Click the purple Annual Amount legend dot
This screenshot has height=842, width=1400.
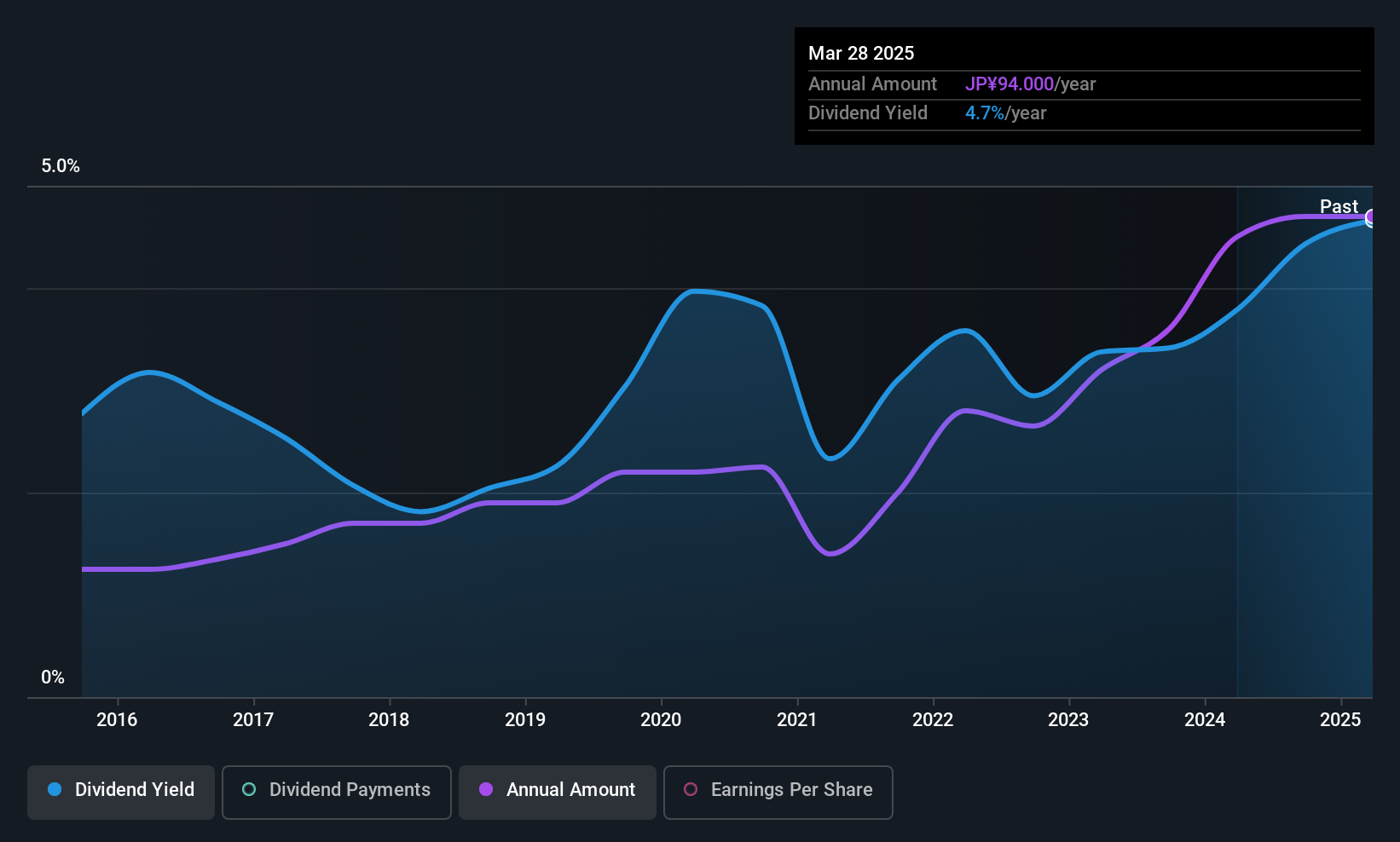(486, 790)
